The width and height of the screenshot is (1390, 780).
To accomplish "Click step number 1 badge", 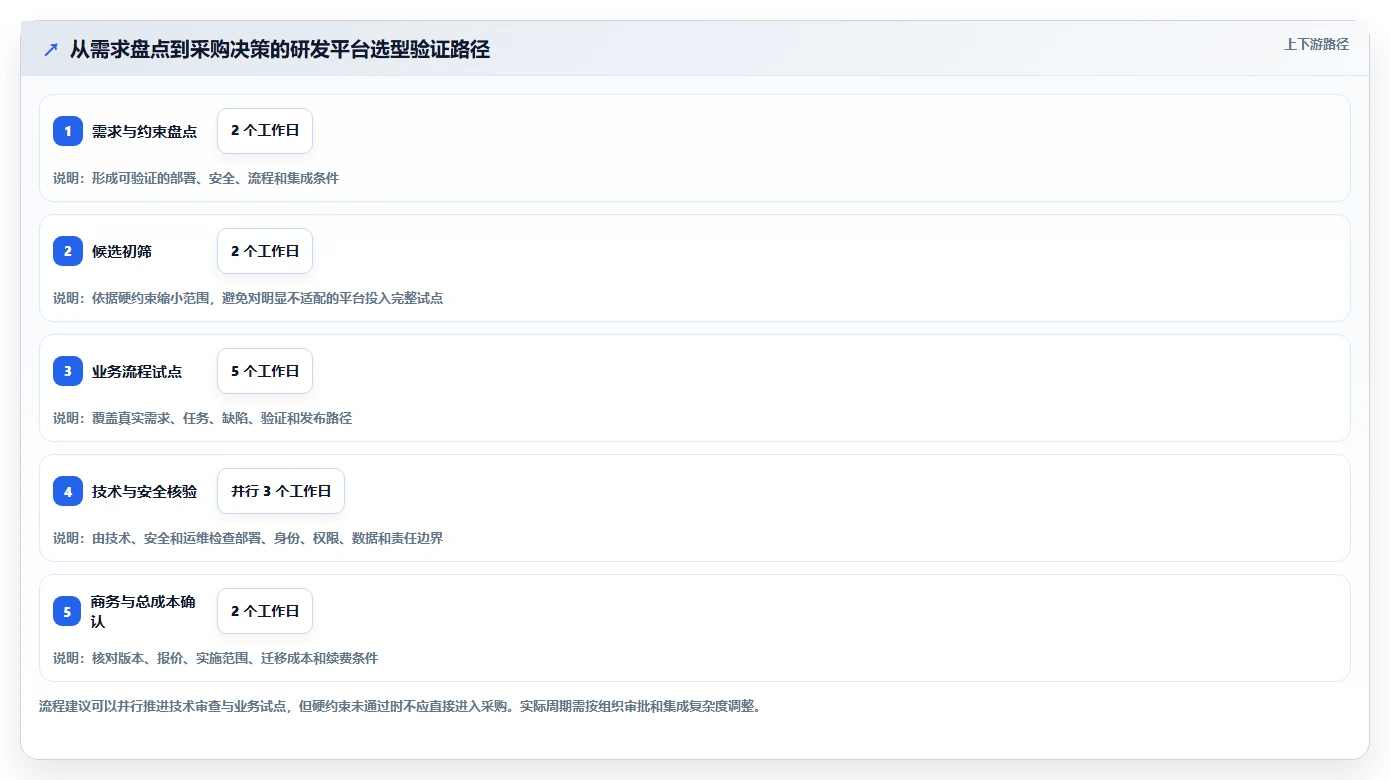I will pos(68,131).
